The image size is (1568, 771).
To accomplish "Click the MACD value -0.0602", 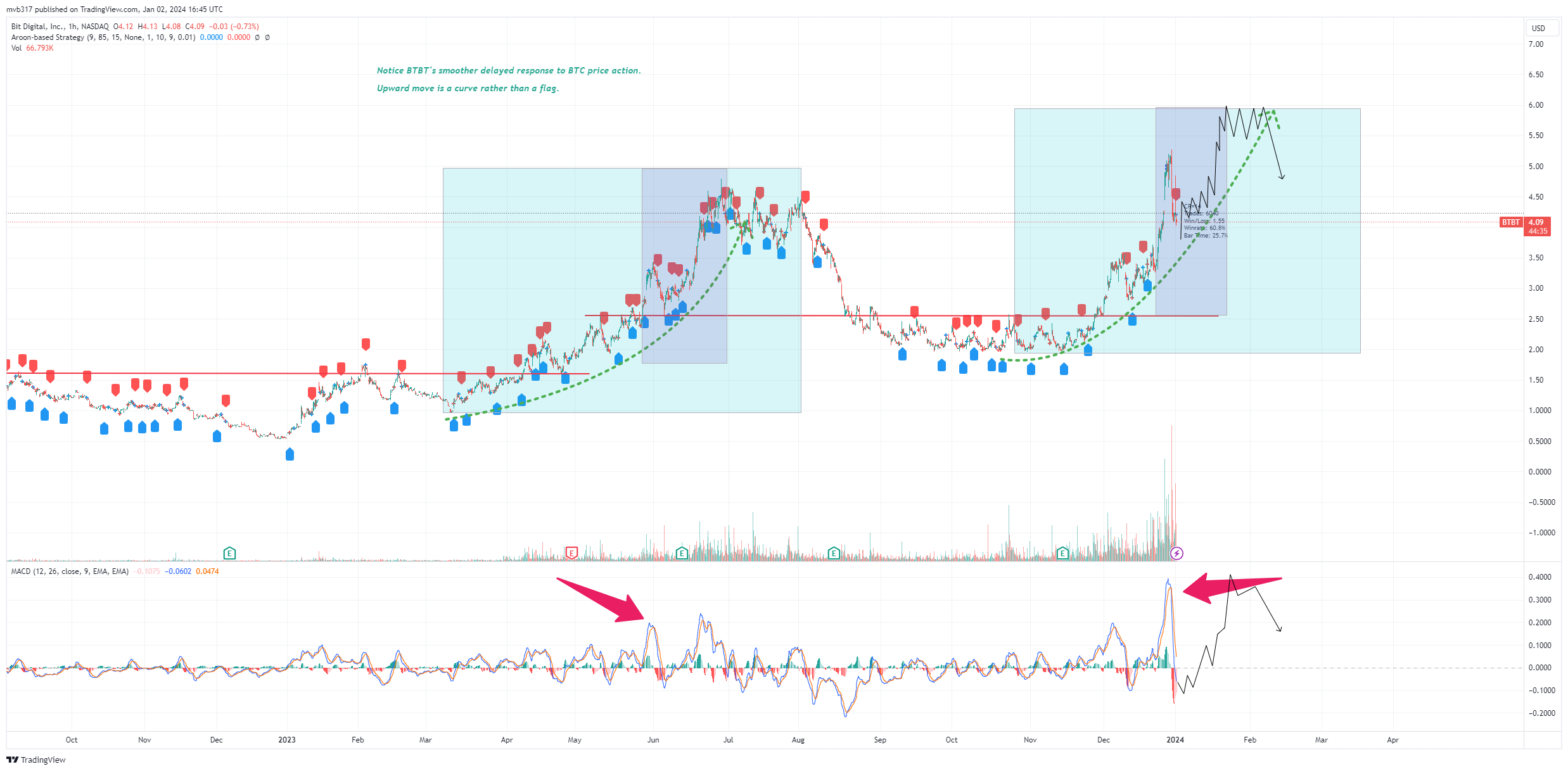I will 178,571.
